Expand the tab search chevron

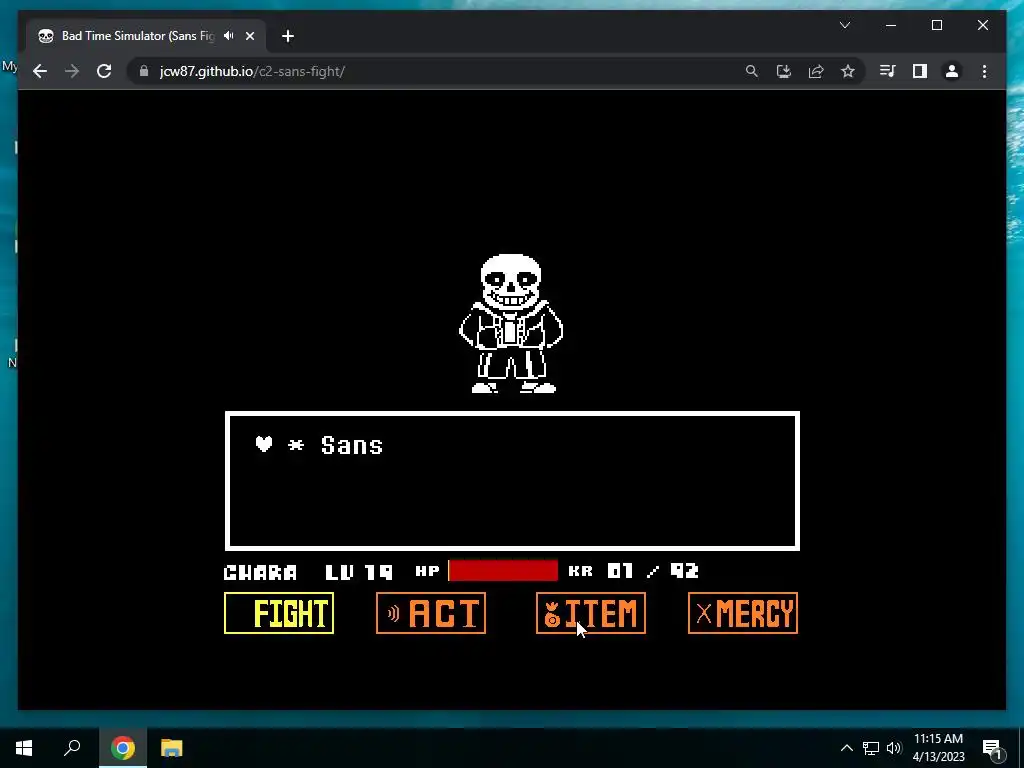(x=845, y=25)
